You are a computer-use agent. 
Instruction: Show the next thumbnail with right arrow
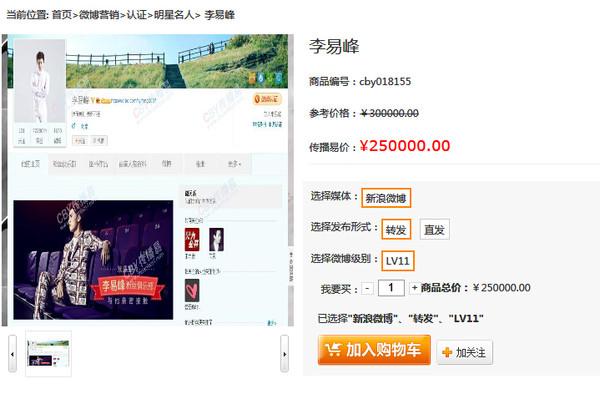point(284,354)
